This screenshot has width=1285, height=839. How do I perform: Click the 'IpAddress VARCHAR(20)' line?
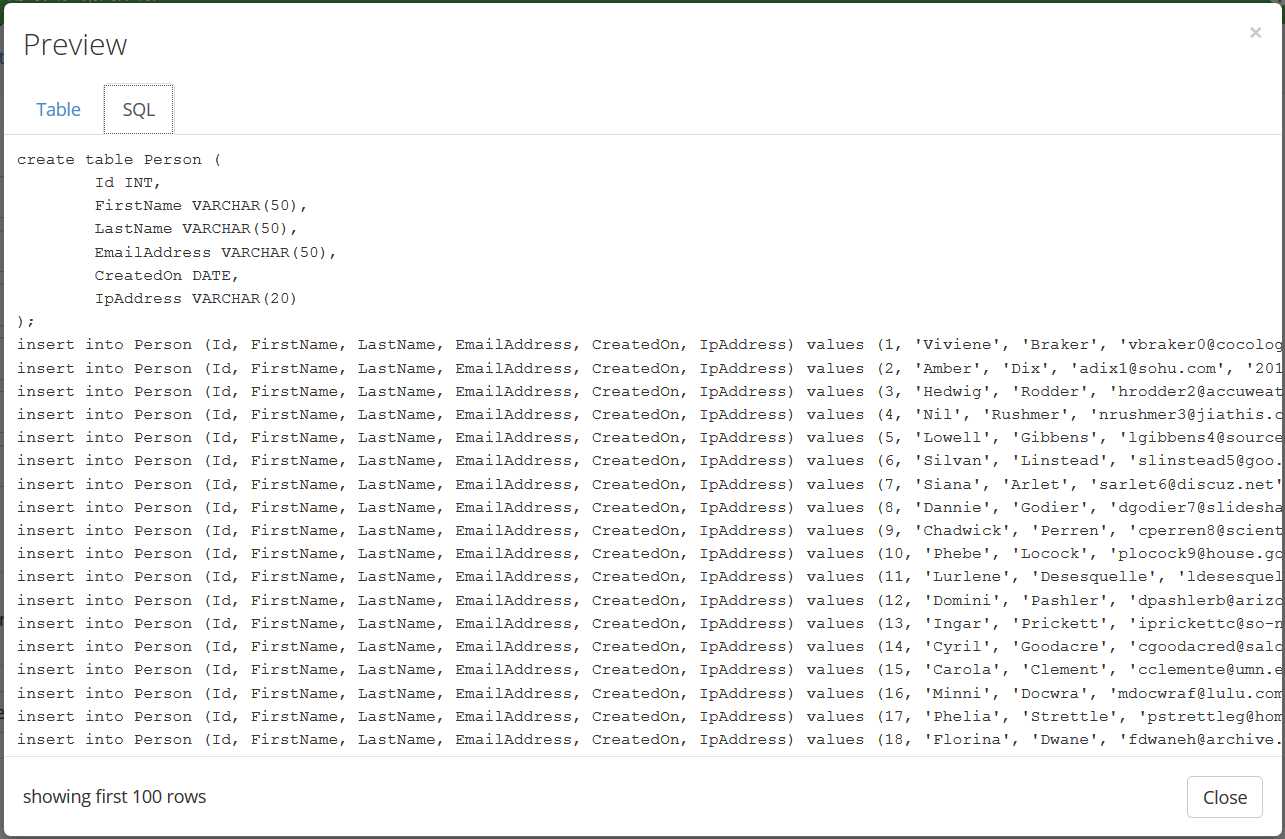coord(196,299)
